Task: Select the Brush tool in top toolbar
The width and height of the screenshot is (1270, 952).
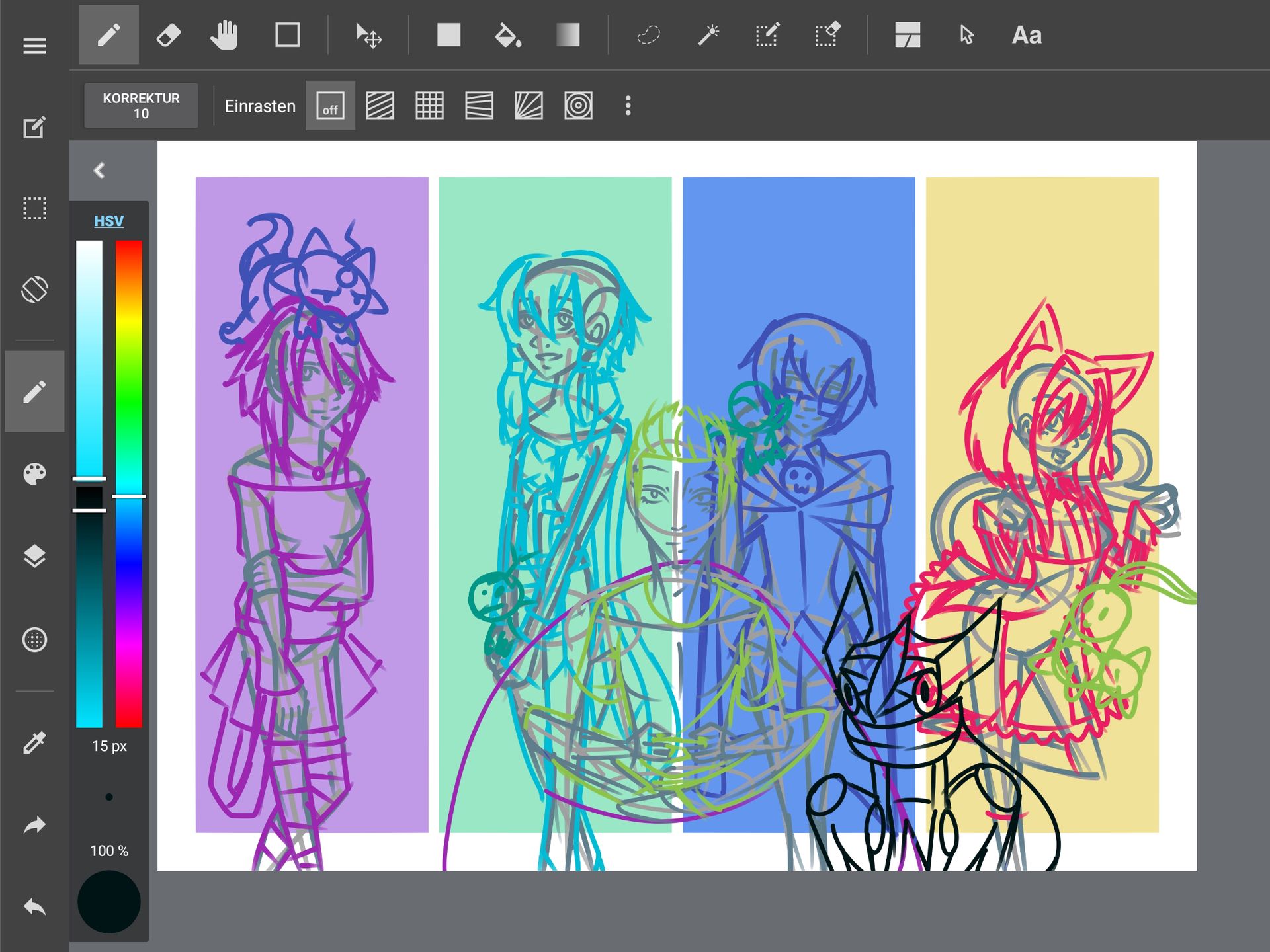Action: tap(109, 35)
